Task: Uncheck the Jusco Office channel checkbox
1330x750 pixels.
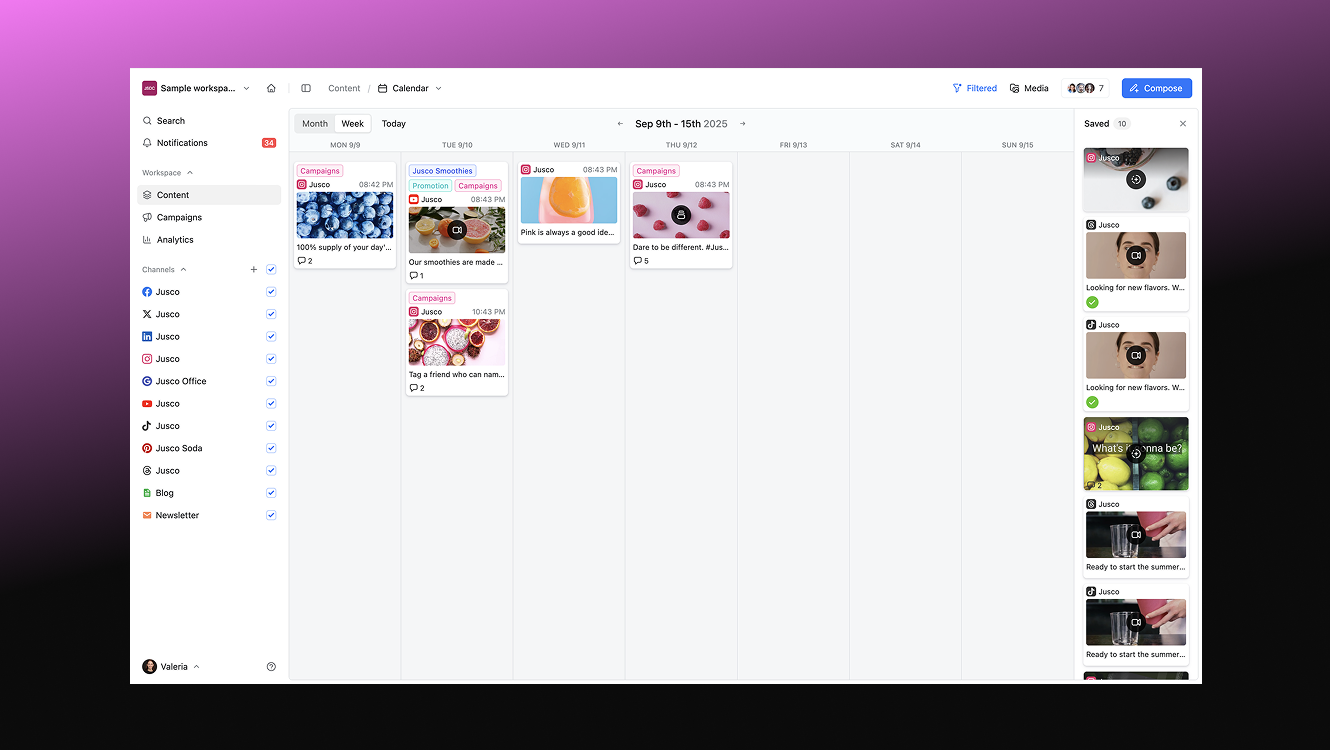Action: click(x=271, y=381)
